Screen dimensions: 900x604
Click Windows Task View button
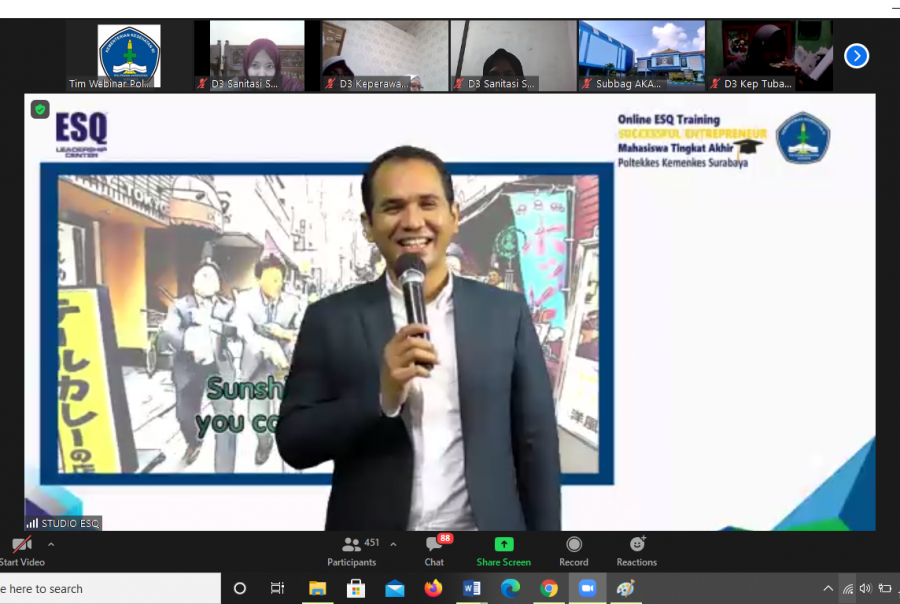coord(278,588)
